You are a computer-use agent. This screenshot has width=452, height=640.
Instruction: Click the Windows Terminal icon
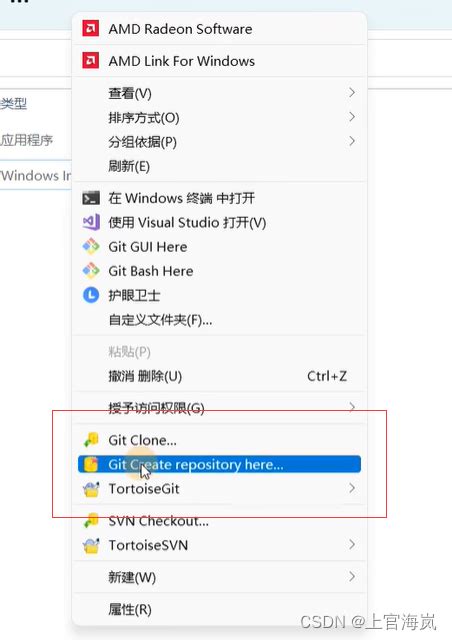point(91,198)
